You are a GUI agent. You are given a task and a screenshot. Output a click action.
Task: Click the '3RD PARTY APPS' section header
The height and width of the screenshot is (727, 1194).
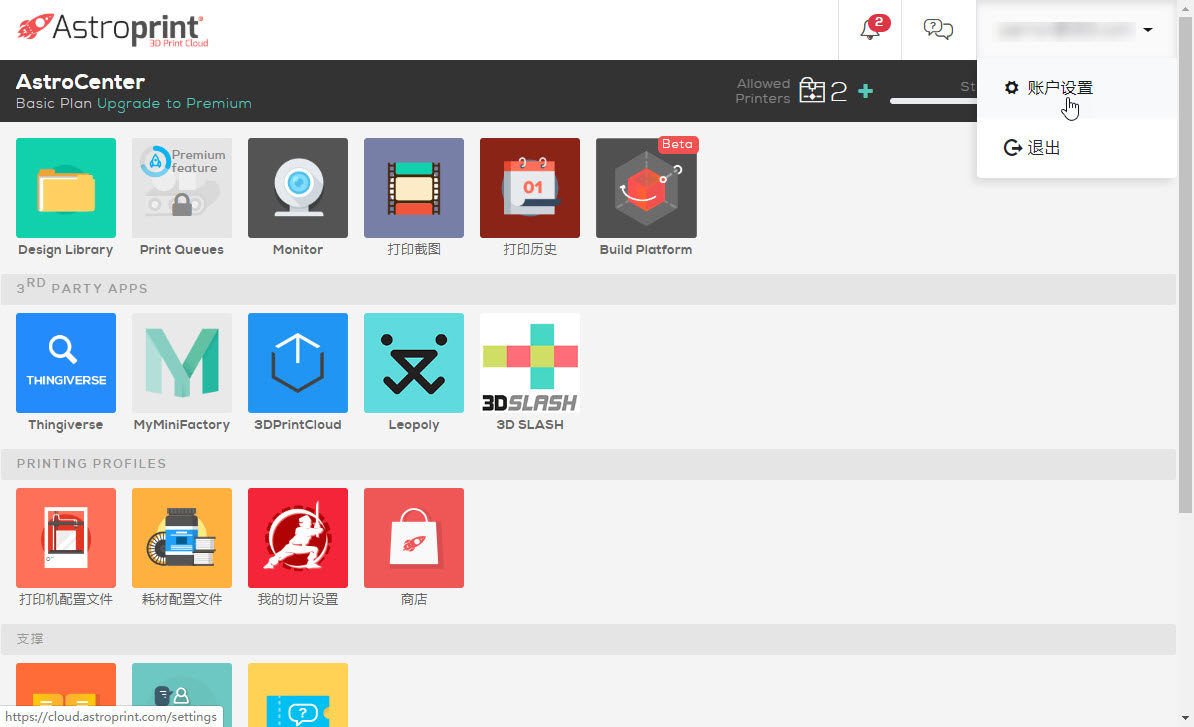tap(588, 289)
